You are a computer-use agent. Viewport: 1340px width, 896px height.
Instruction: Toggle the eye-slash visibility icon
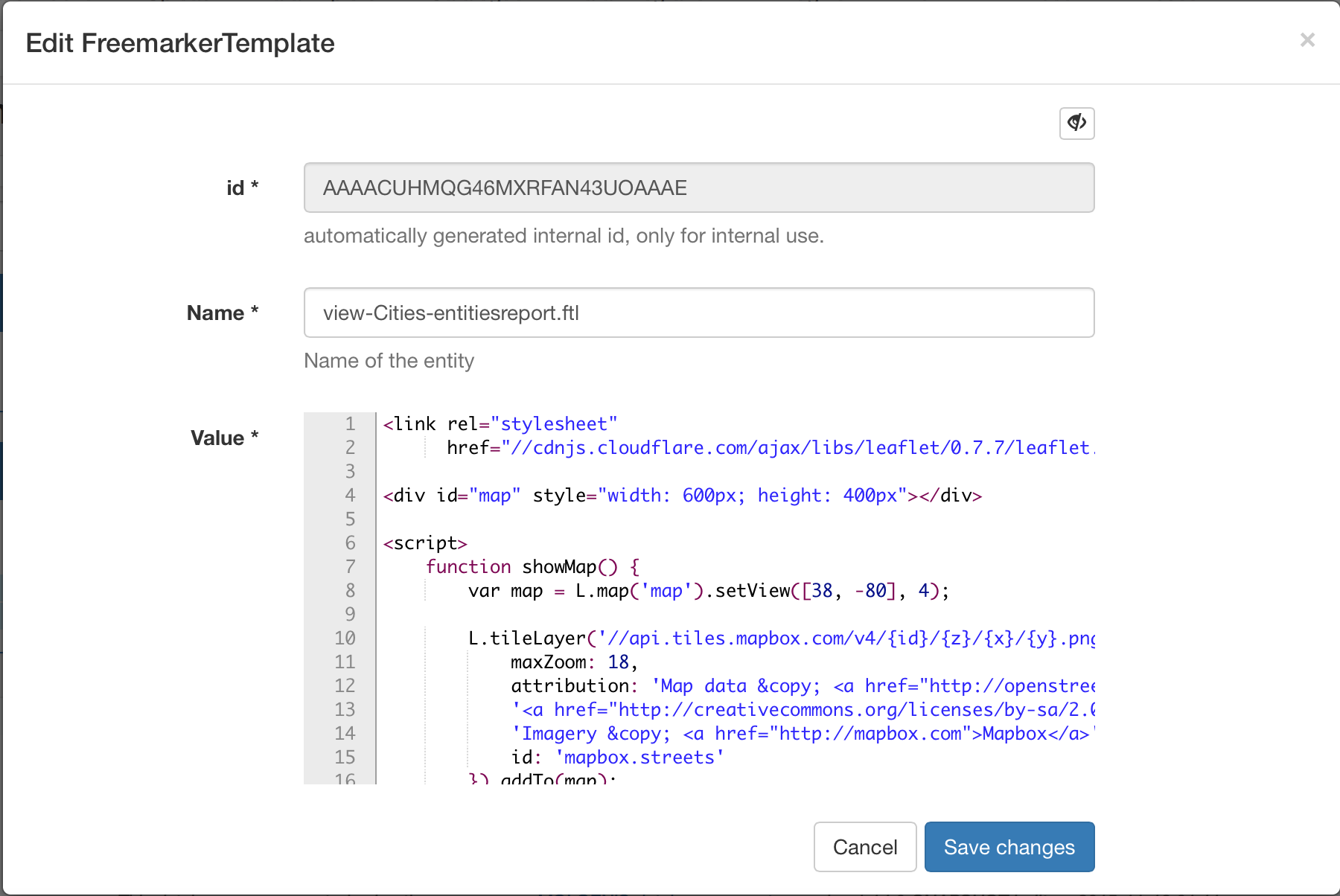pyautogui.click(x=1076, y=123)
